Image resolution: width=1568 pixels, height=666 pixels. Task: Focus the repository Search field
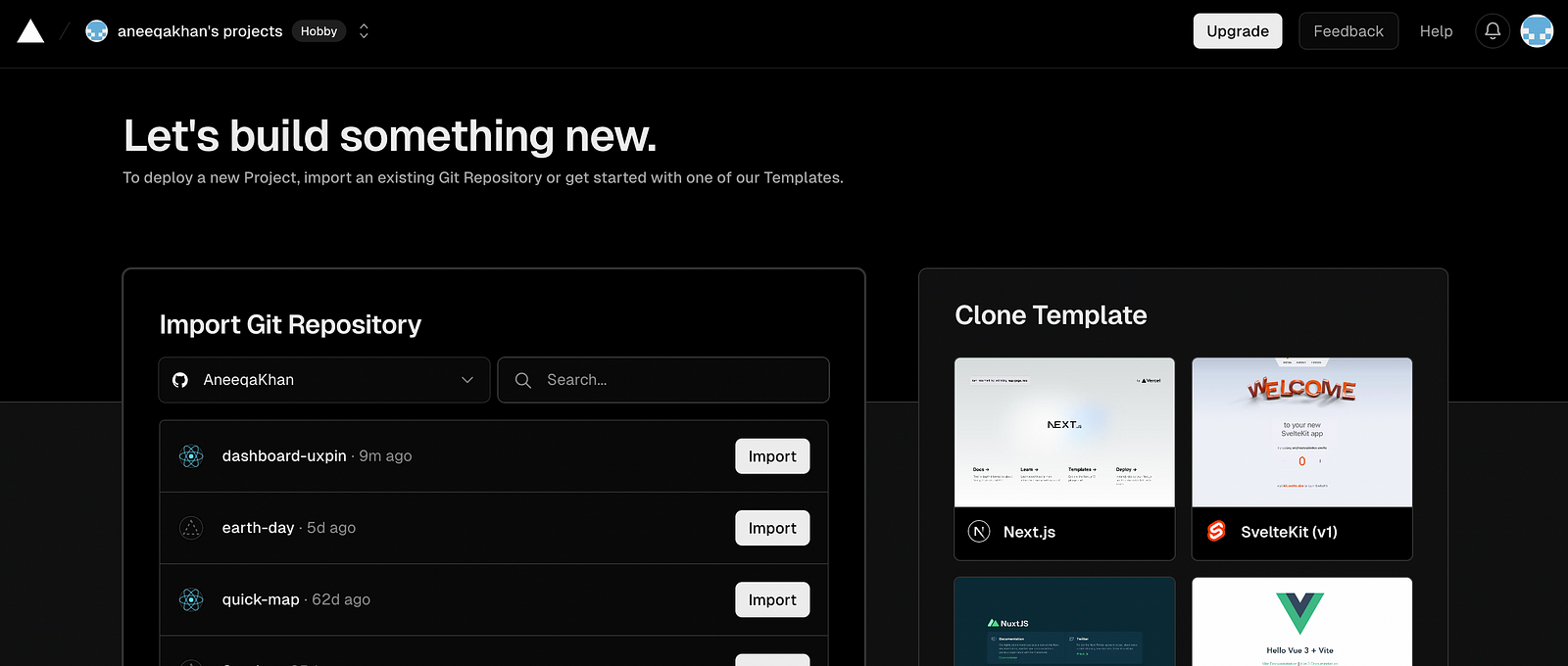pyautogui.click(x=663, y=380)
